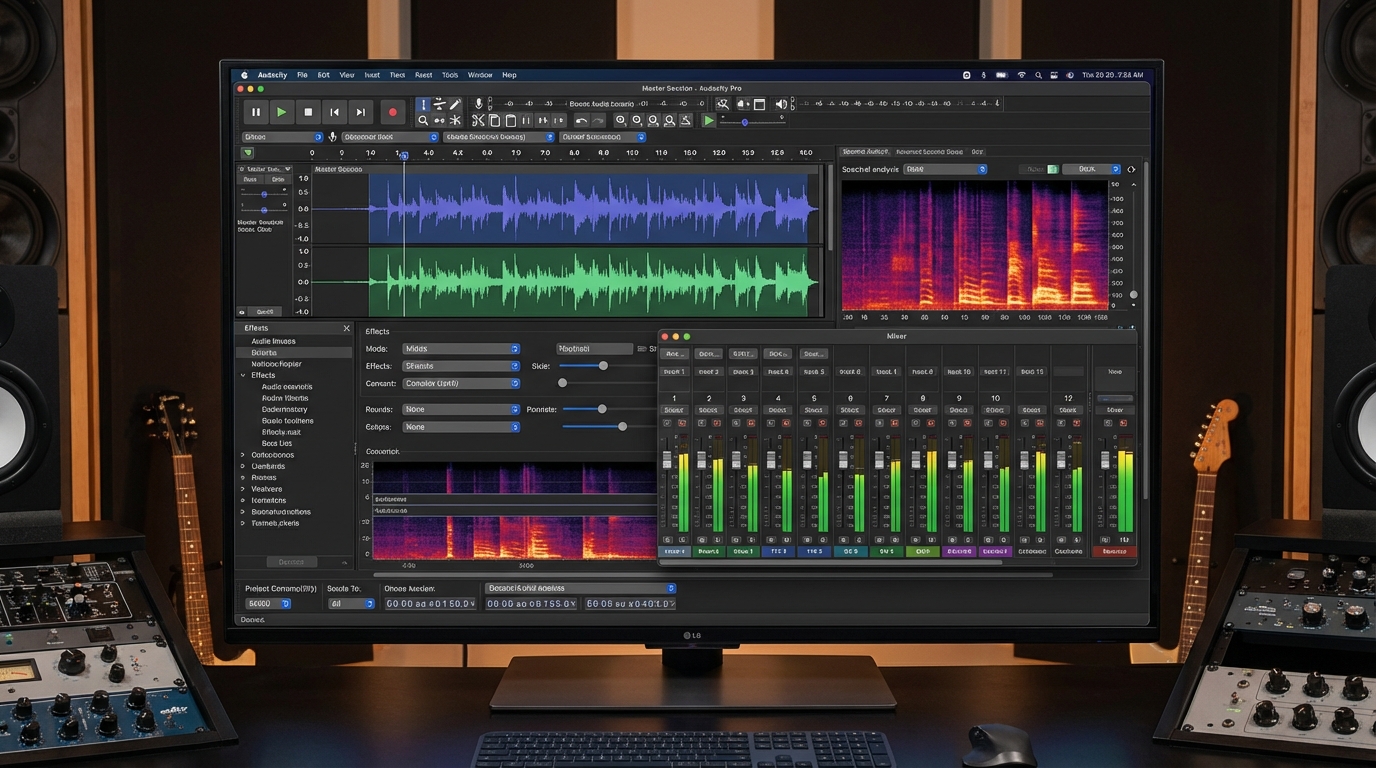
Task: Mute audio via the speaker icon
Action: (783, 104)
